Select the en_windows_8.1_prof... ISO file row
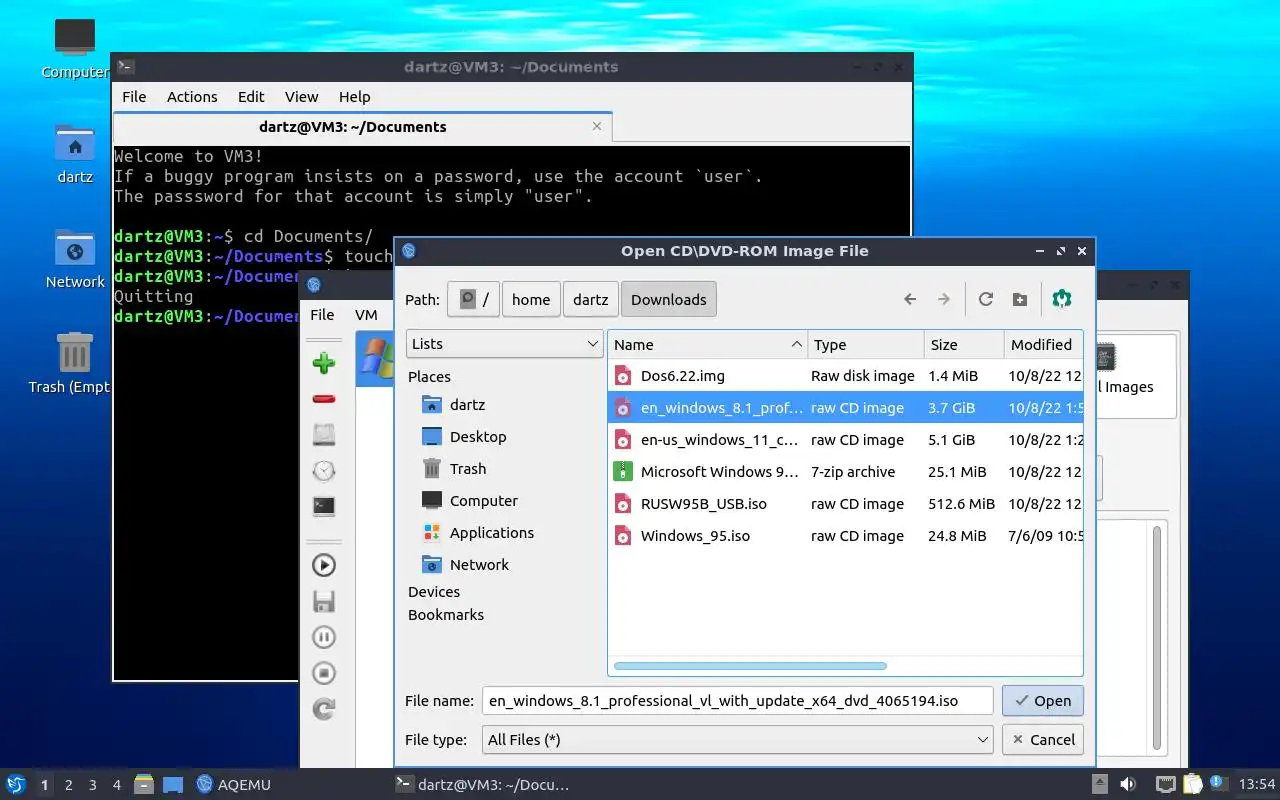 (x=845, y=408)
